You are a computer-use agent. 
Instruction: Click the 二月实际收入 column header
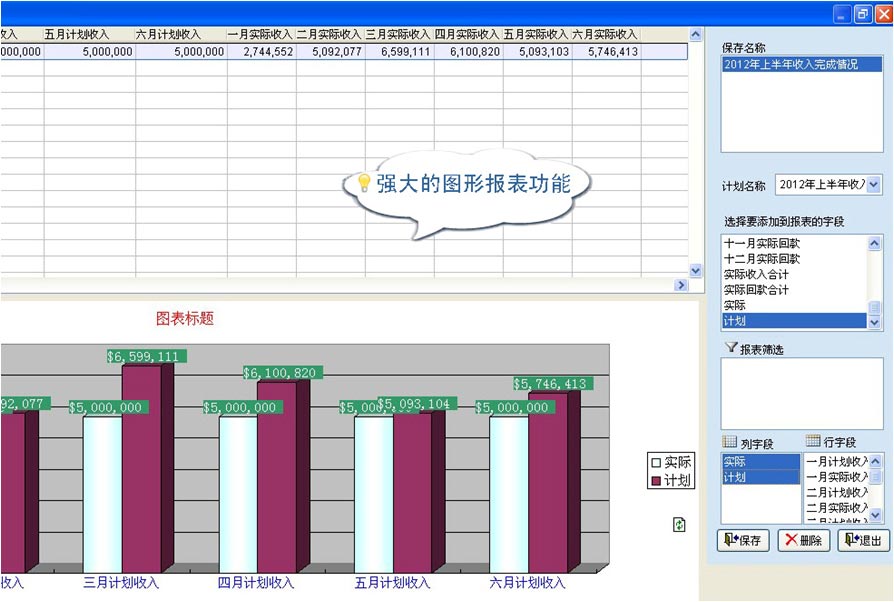pos(331,35)
